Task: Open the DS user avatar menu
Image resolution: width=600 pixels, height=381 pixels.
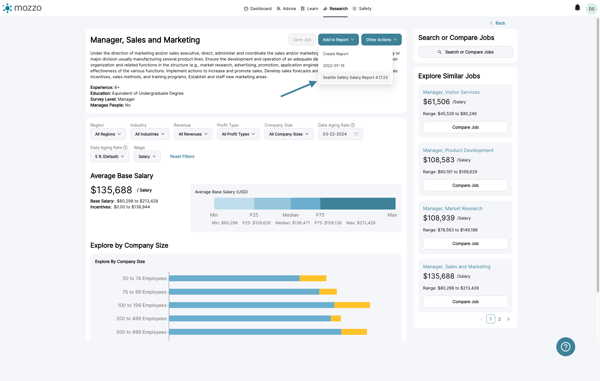Action: (x=592, y=8)
